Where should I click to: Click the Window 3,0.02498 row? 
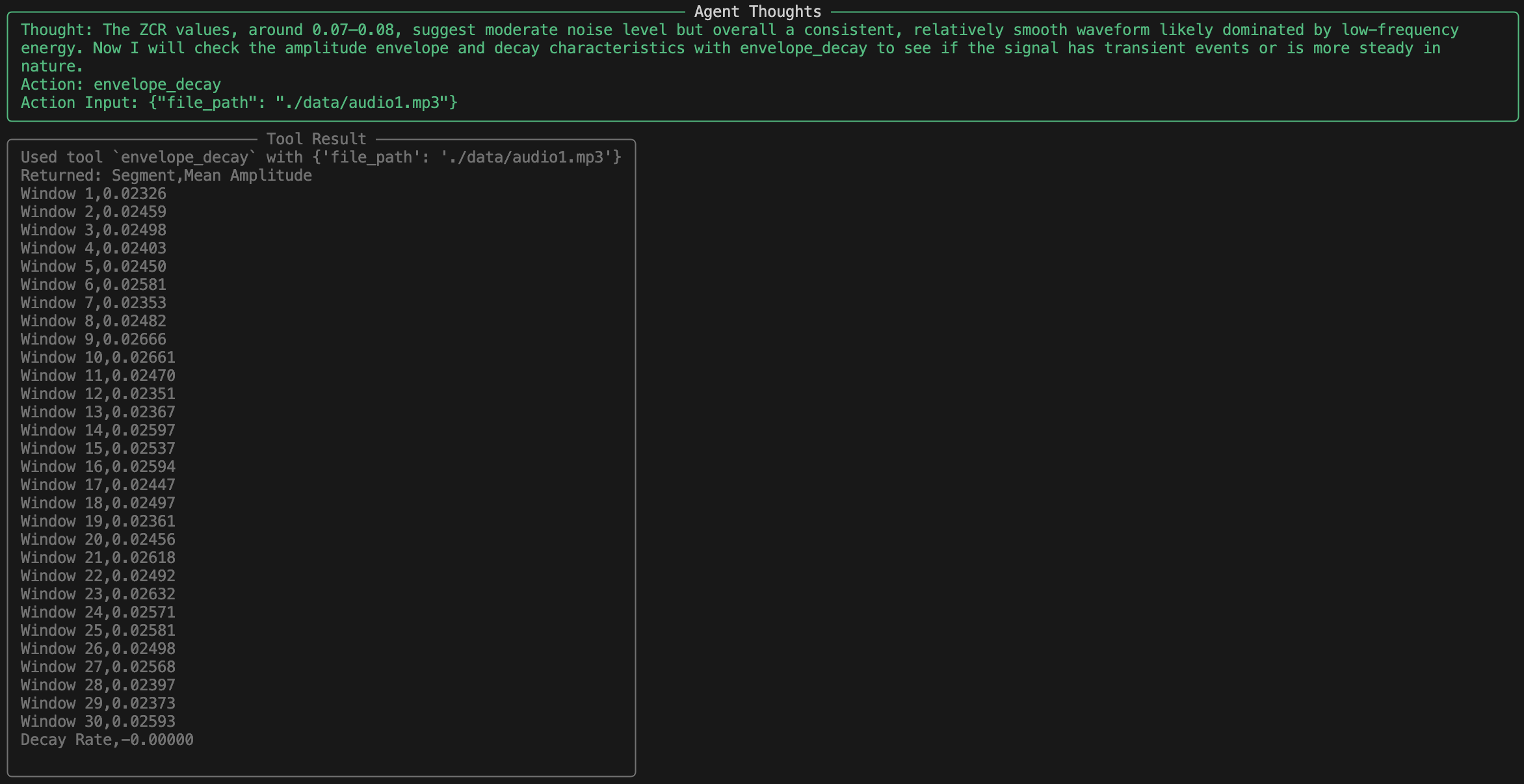click(x=93, y=230)
